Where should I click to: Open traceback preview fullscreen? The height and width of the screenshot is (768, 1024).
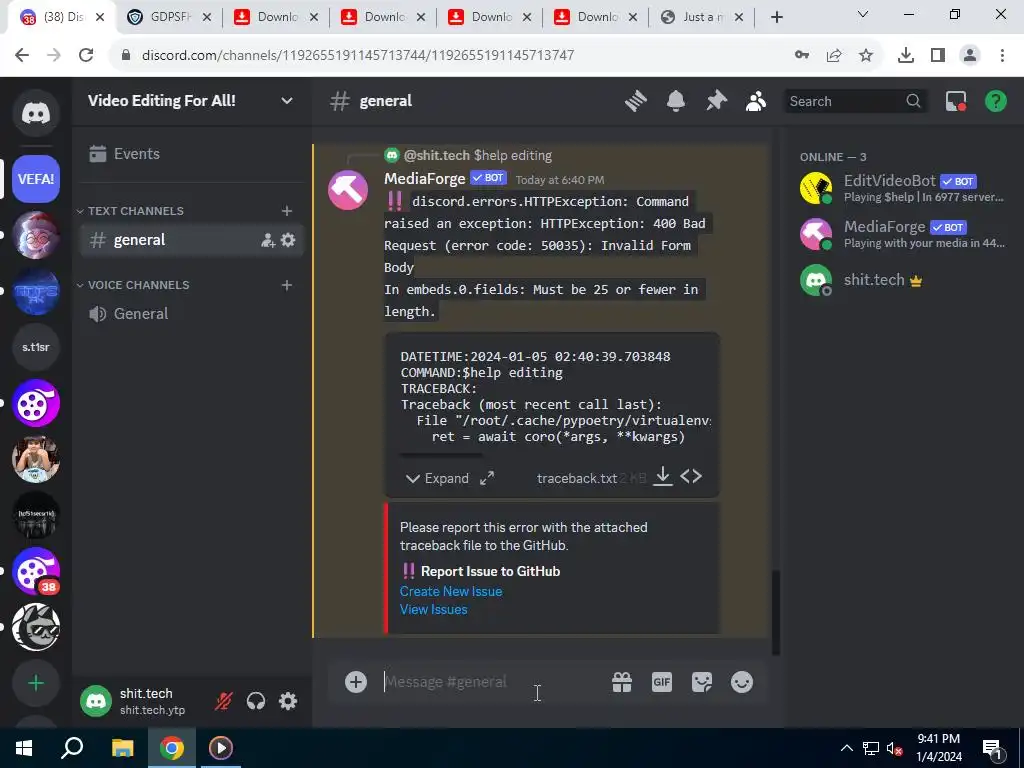click(487, 478)
